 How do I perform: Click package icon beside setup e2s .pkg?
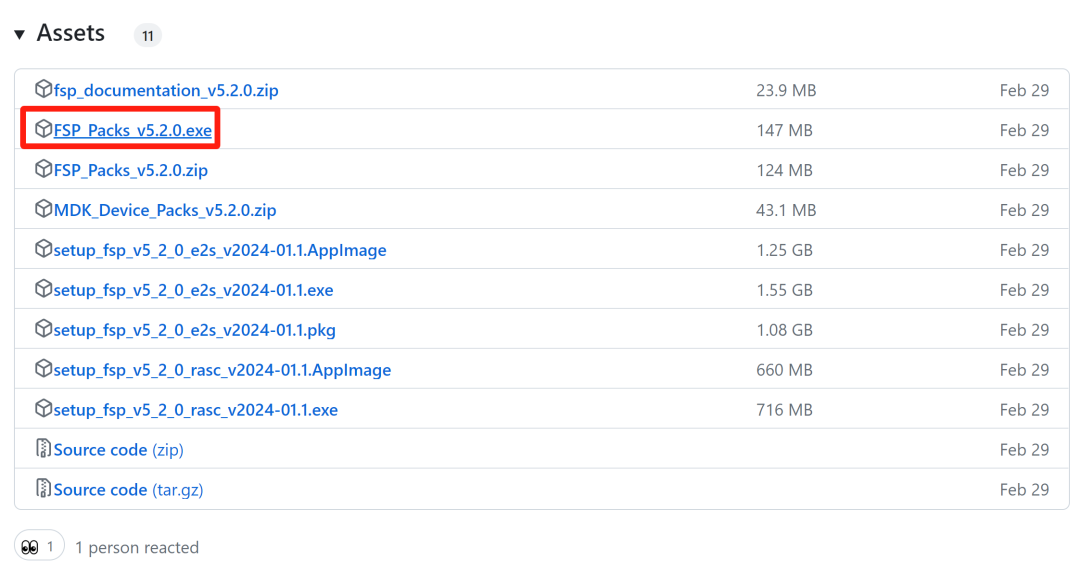coord(43,330)
